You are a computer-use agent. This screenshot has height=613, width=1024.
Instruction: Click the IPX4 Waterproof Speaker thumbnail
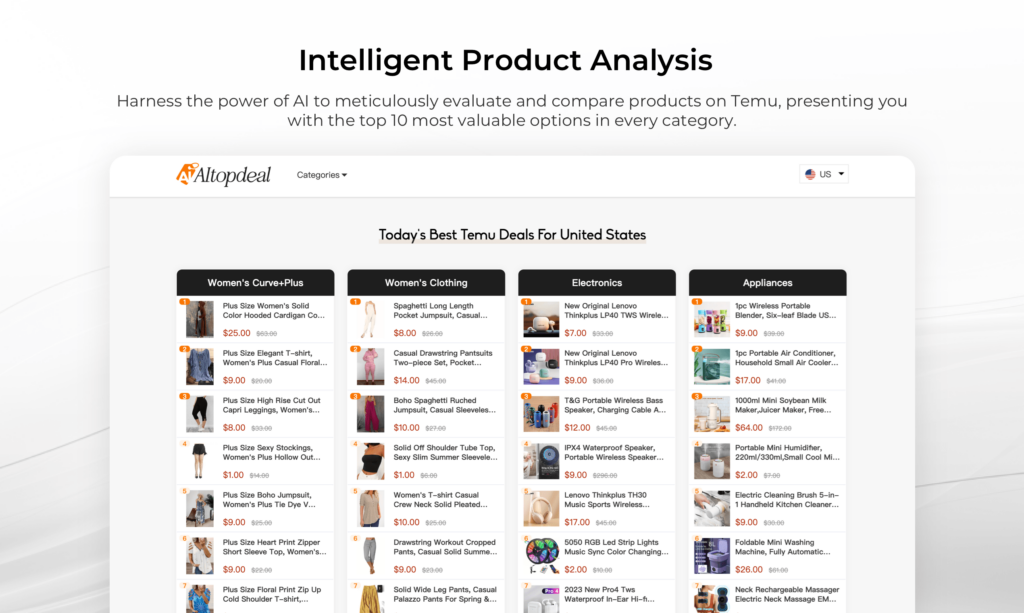pos(541,461)
